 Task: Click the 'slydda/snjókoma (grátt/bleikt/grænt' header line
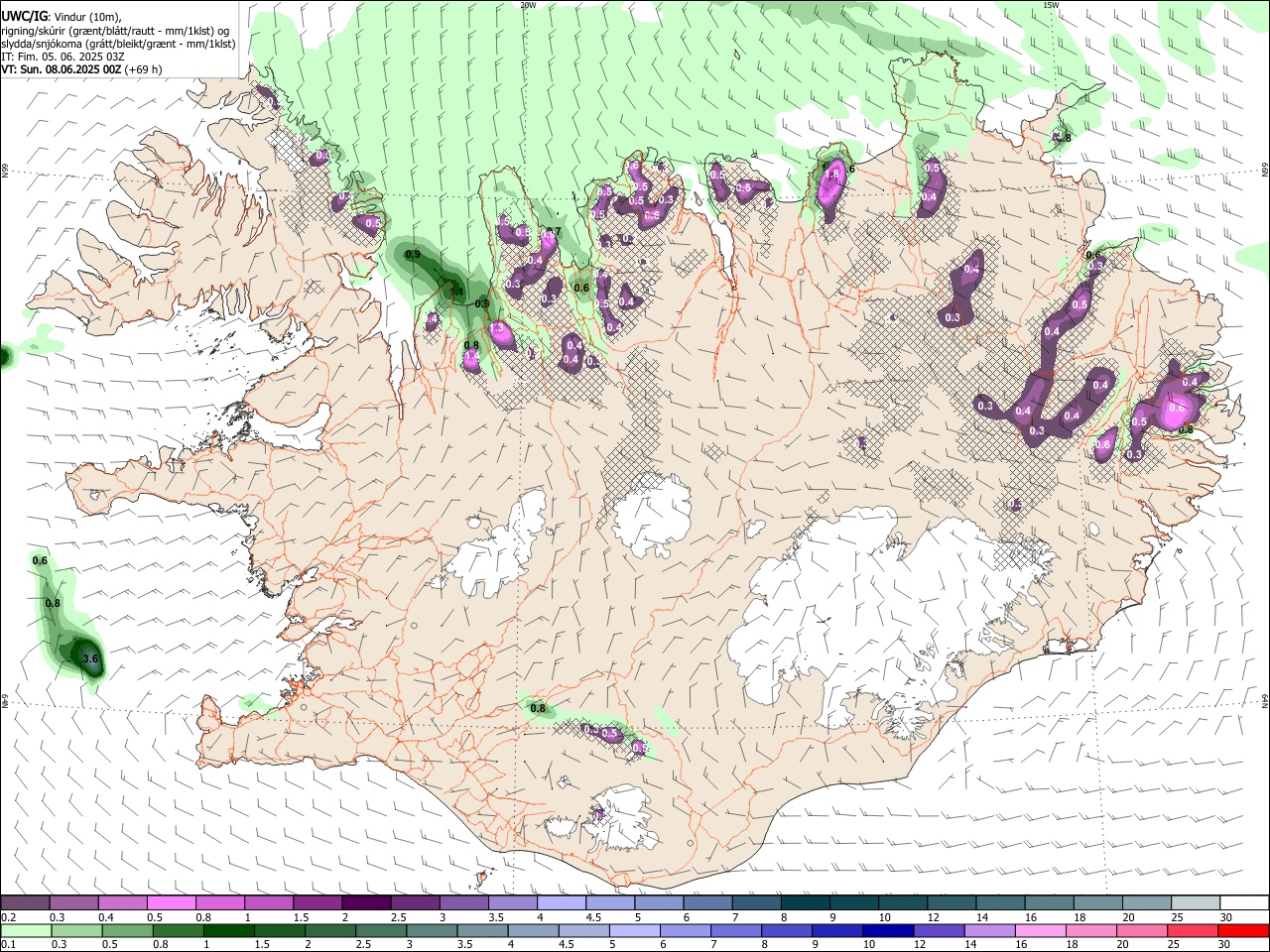(x=118, y=44)
